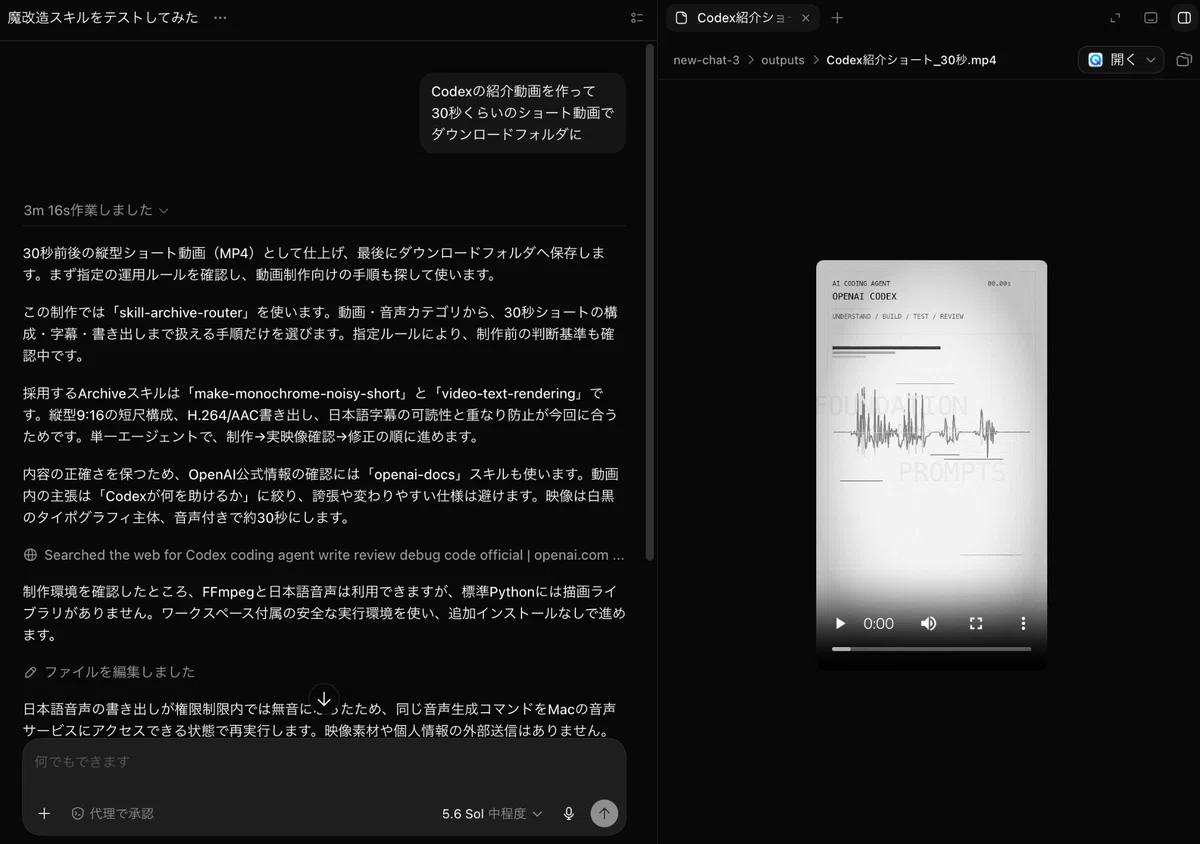
Task: Click the user message about Codexの紹介動画
Action: [522, 113]
